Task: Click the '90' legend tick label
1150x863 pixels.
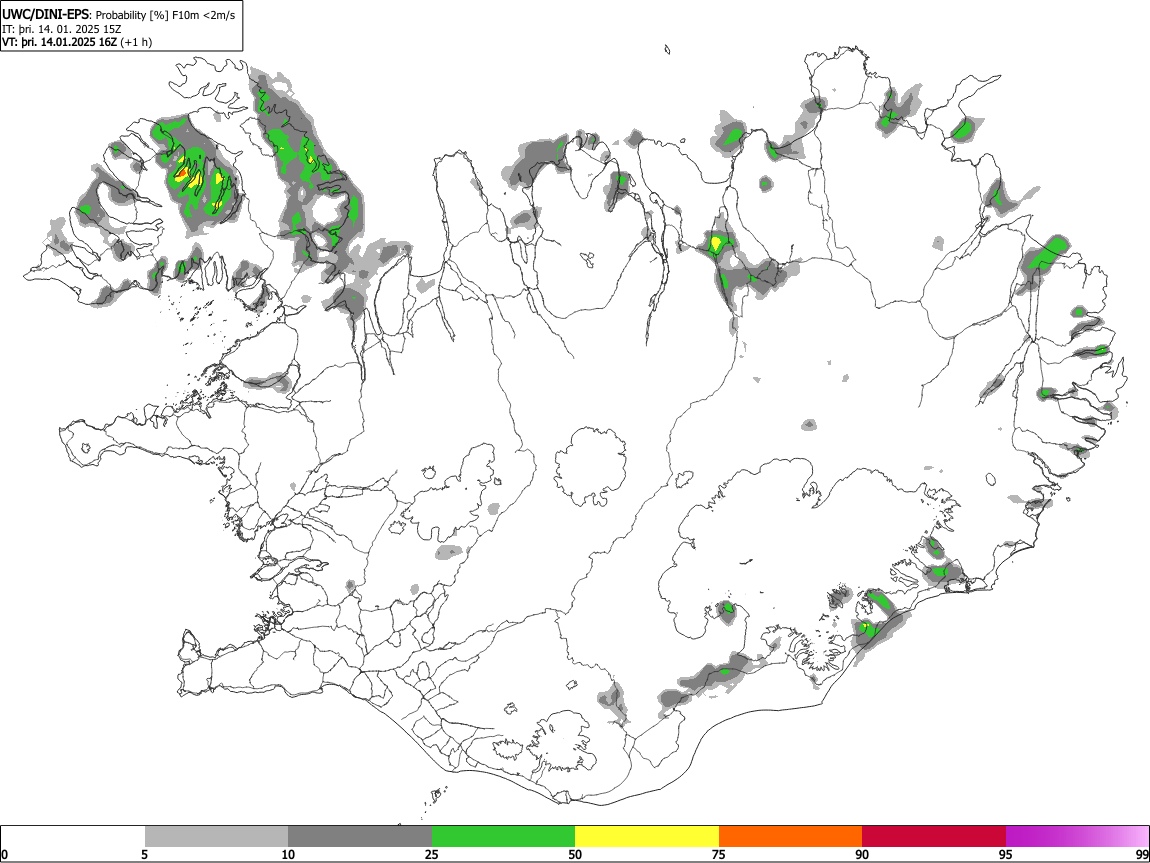Action: 862,855
